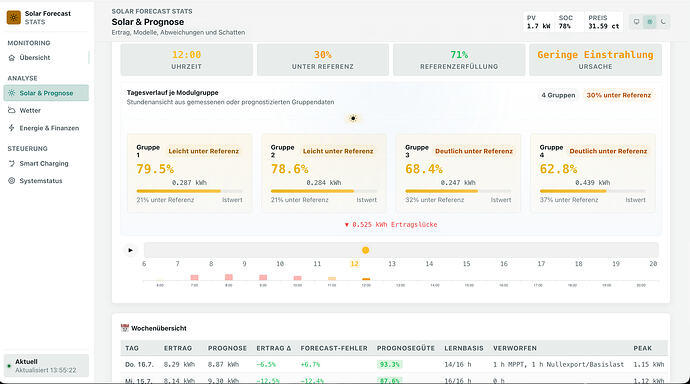Click the cloud icon beside Wetter
Screen dimensions: 690x384
click(12, 110)
